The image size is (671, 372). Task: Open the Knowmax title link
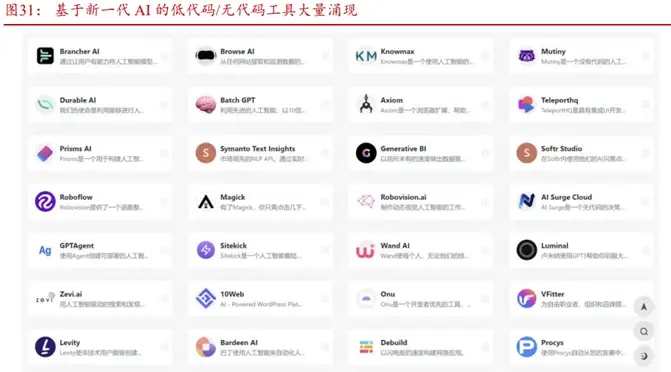pos(398,51)
